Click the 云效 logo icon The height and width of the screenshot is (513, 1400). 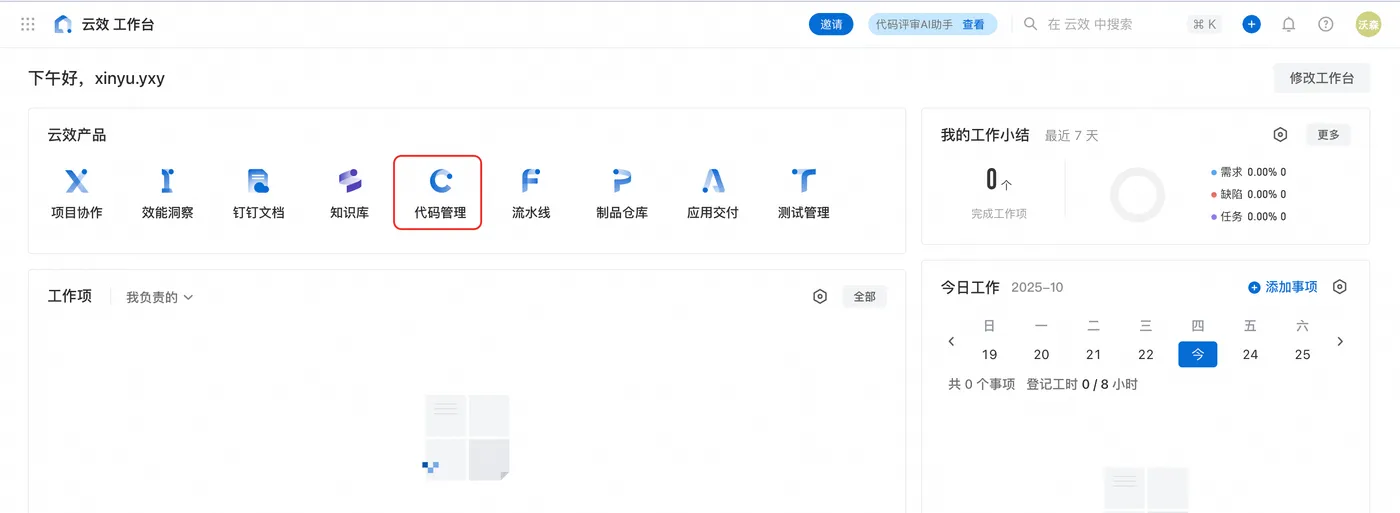click(63, 24)
